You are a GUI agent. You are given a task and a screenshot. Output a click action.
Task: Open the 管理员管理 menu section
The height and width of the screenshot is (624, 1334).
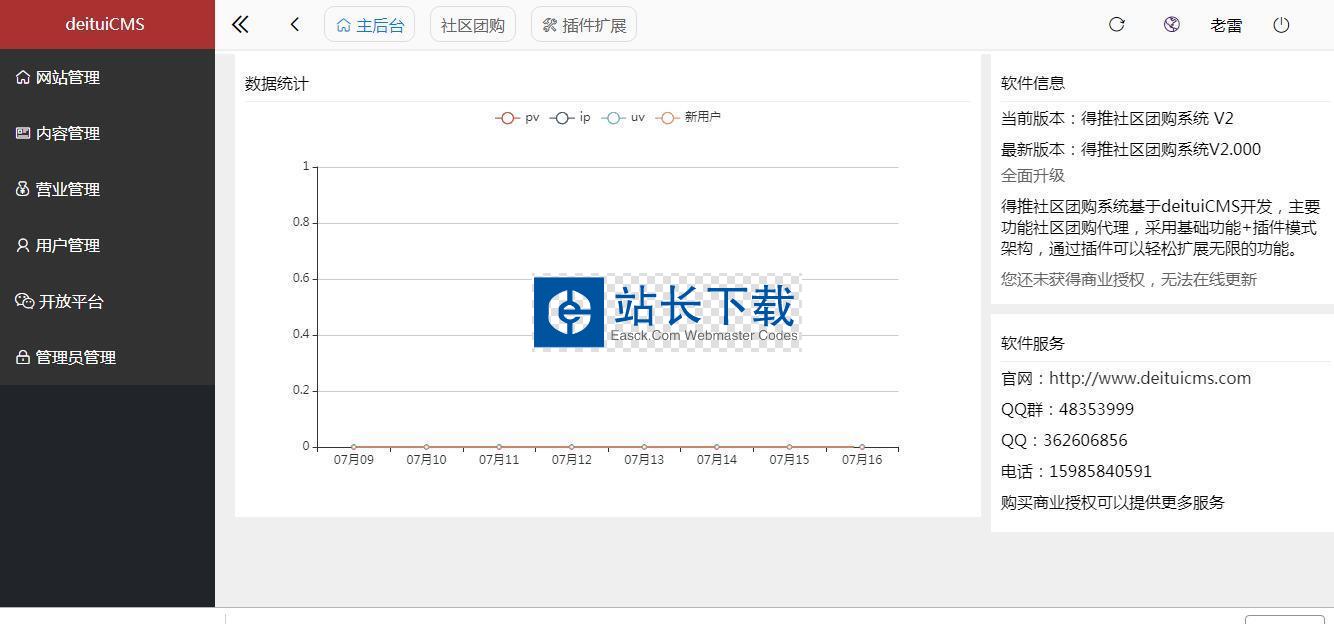pyautogui.click(x=75, y=358)
